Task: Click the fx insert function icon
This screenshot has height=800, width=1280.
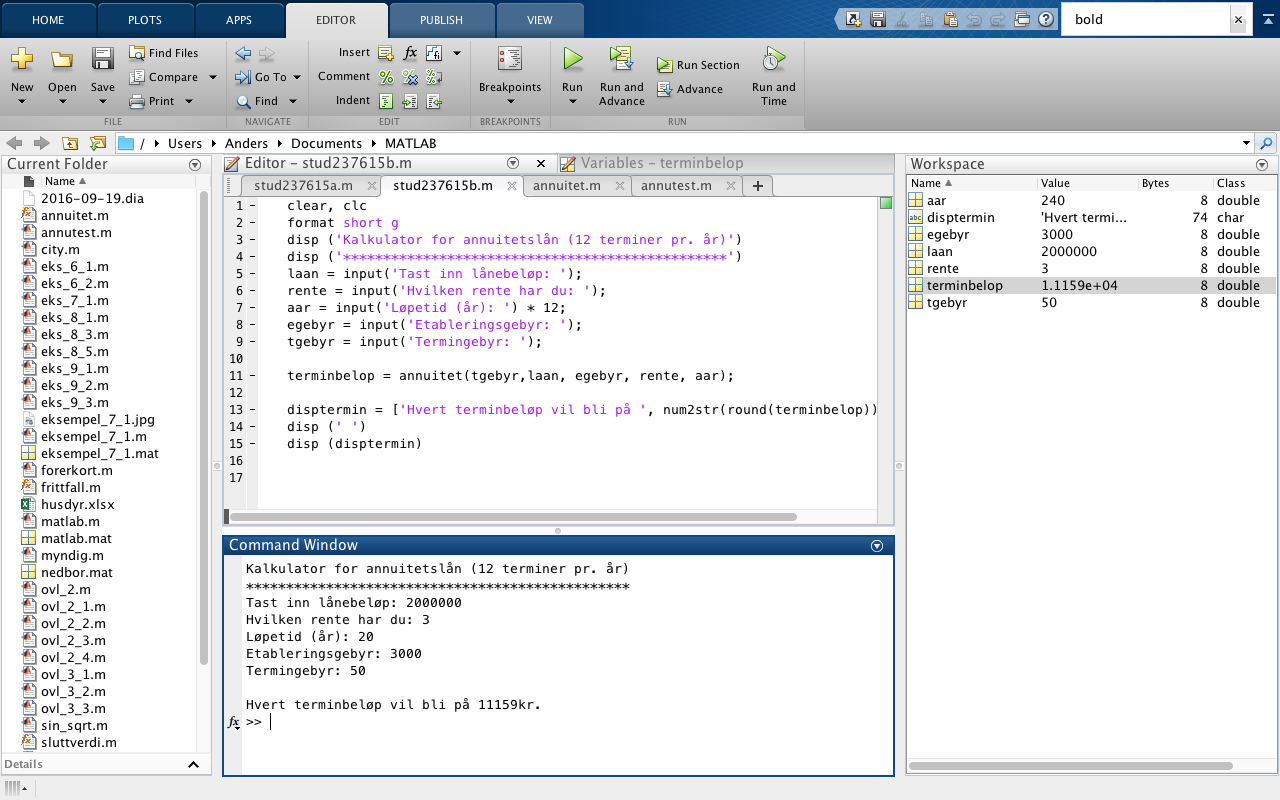Action: (x=410, y=53)
